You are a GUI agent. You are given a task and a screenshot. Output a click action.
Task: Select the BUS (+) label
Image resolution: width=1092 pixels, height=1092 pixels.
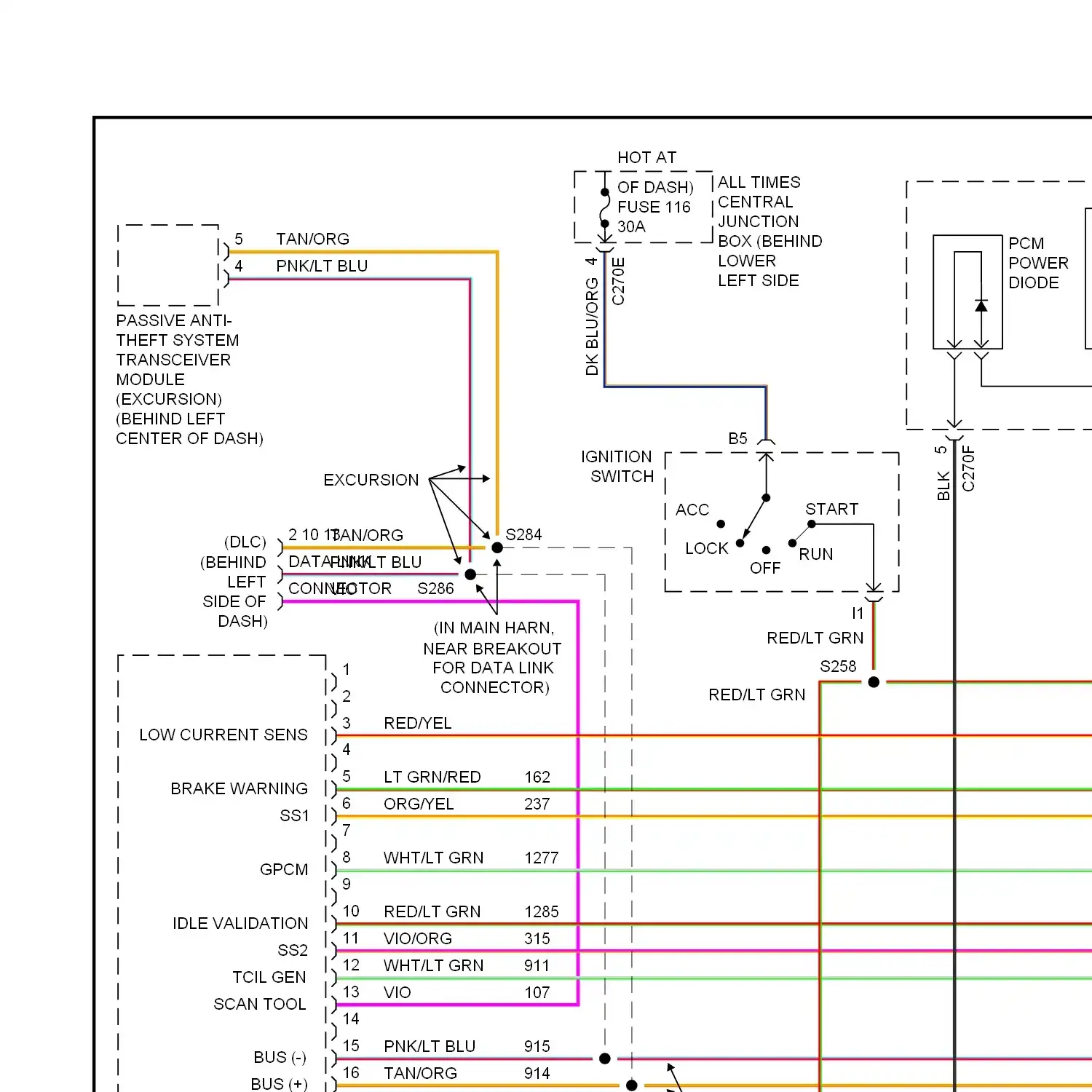(279, 1085)
